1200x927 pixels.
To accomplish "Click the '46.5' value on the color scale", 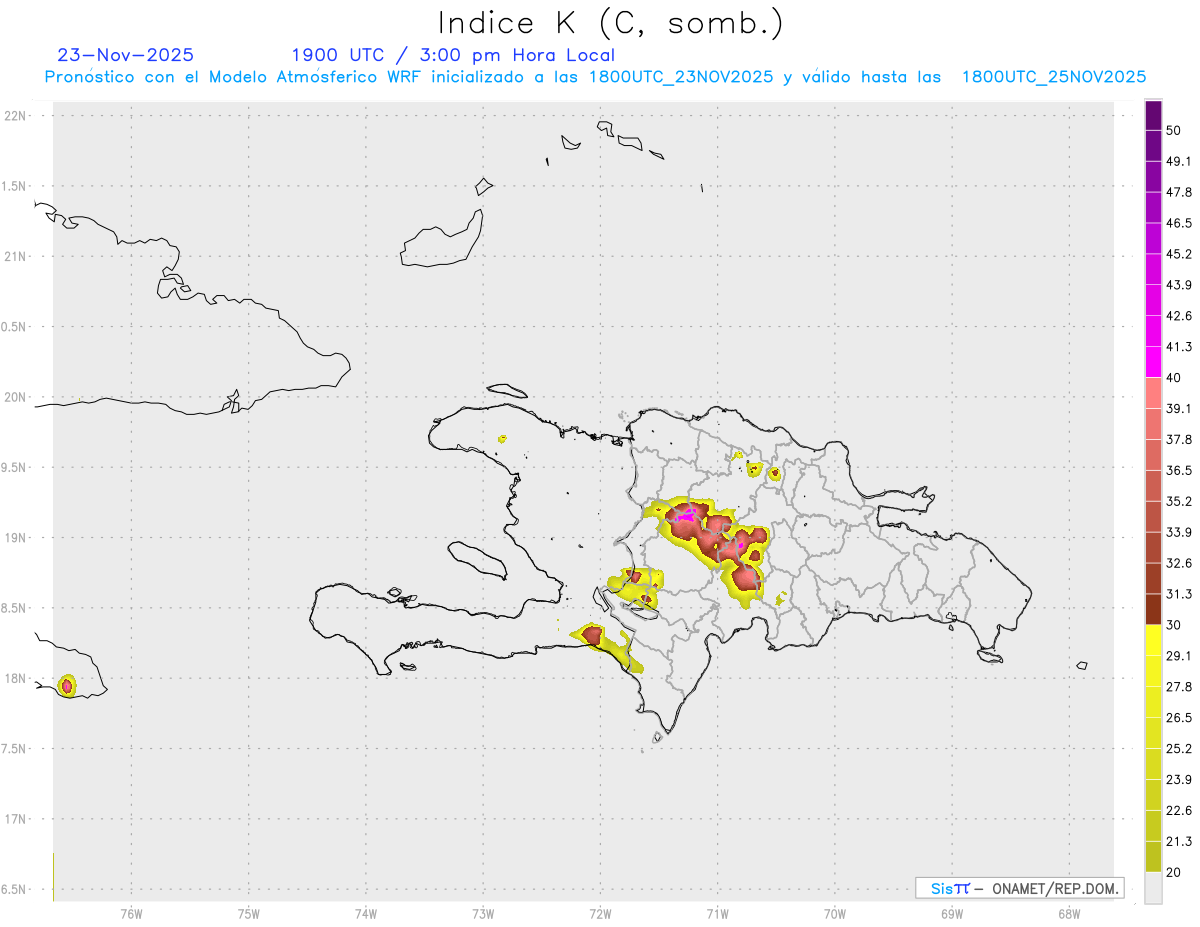I will coord(1179,223).
